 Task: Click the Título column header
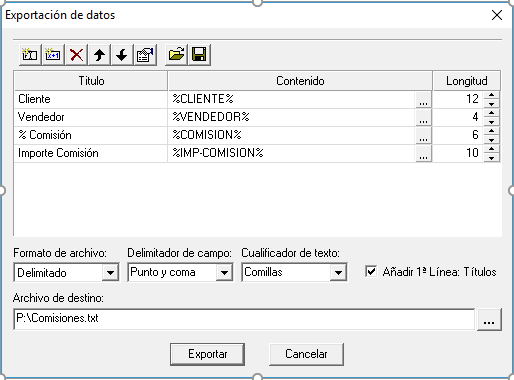click(x=91, y=81)
